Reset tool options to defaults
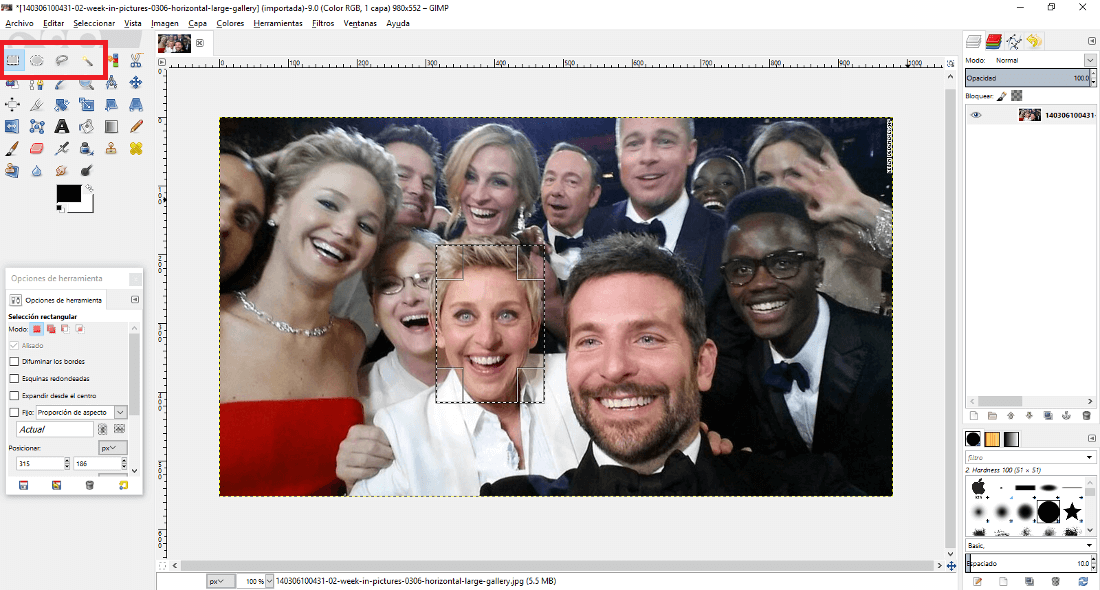 pyautogui.click(x=123, y=485)
